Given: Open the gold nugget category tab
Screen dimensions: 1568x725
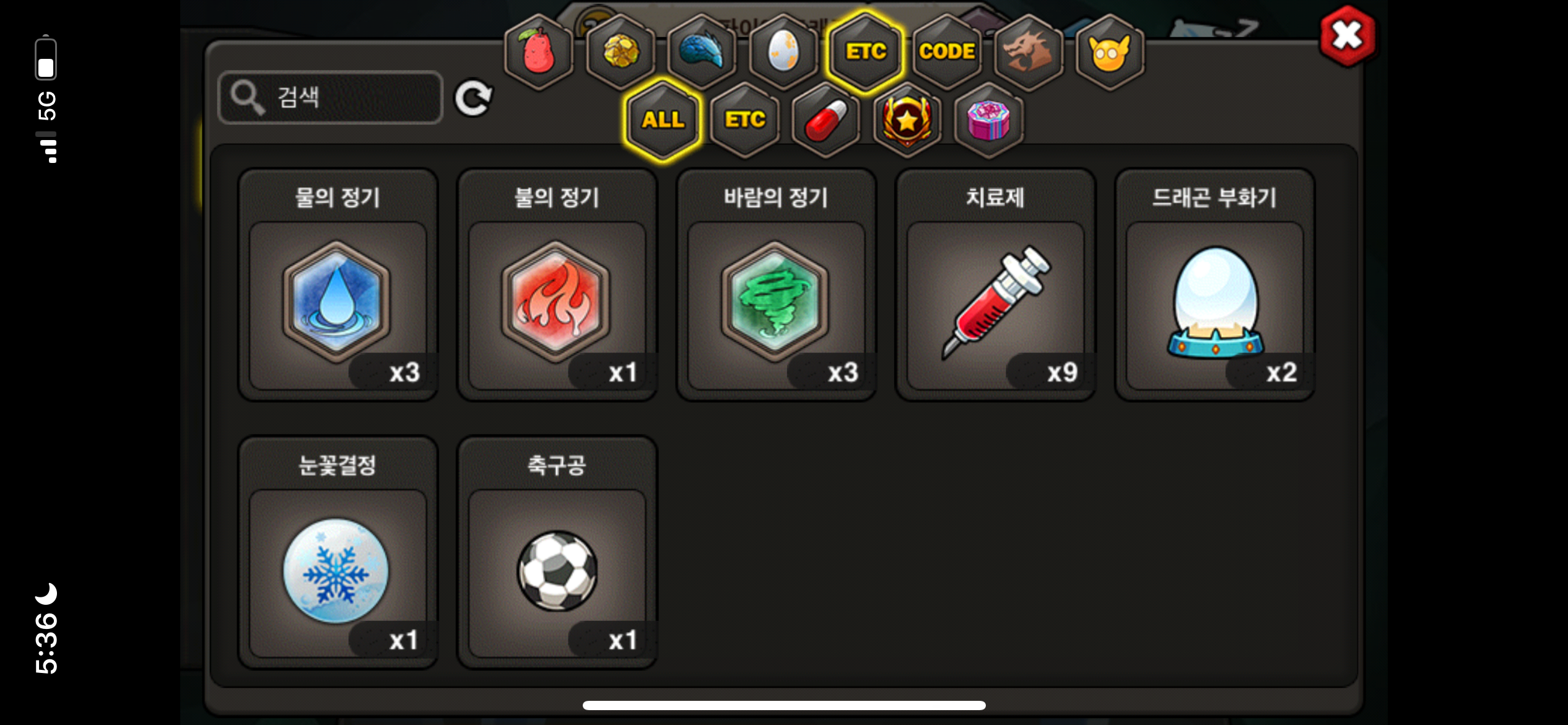Looking at the screenshot, I should tap(620, 51).
